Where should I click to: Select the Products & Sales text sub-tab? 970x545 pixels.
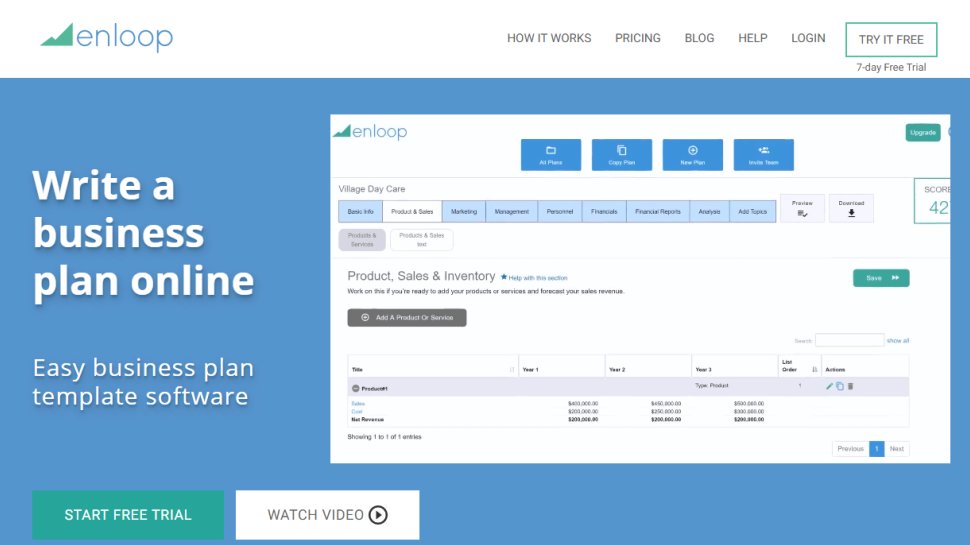[421, 240]
